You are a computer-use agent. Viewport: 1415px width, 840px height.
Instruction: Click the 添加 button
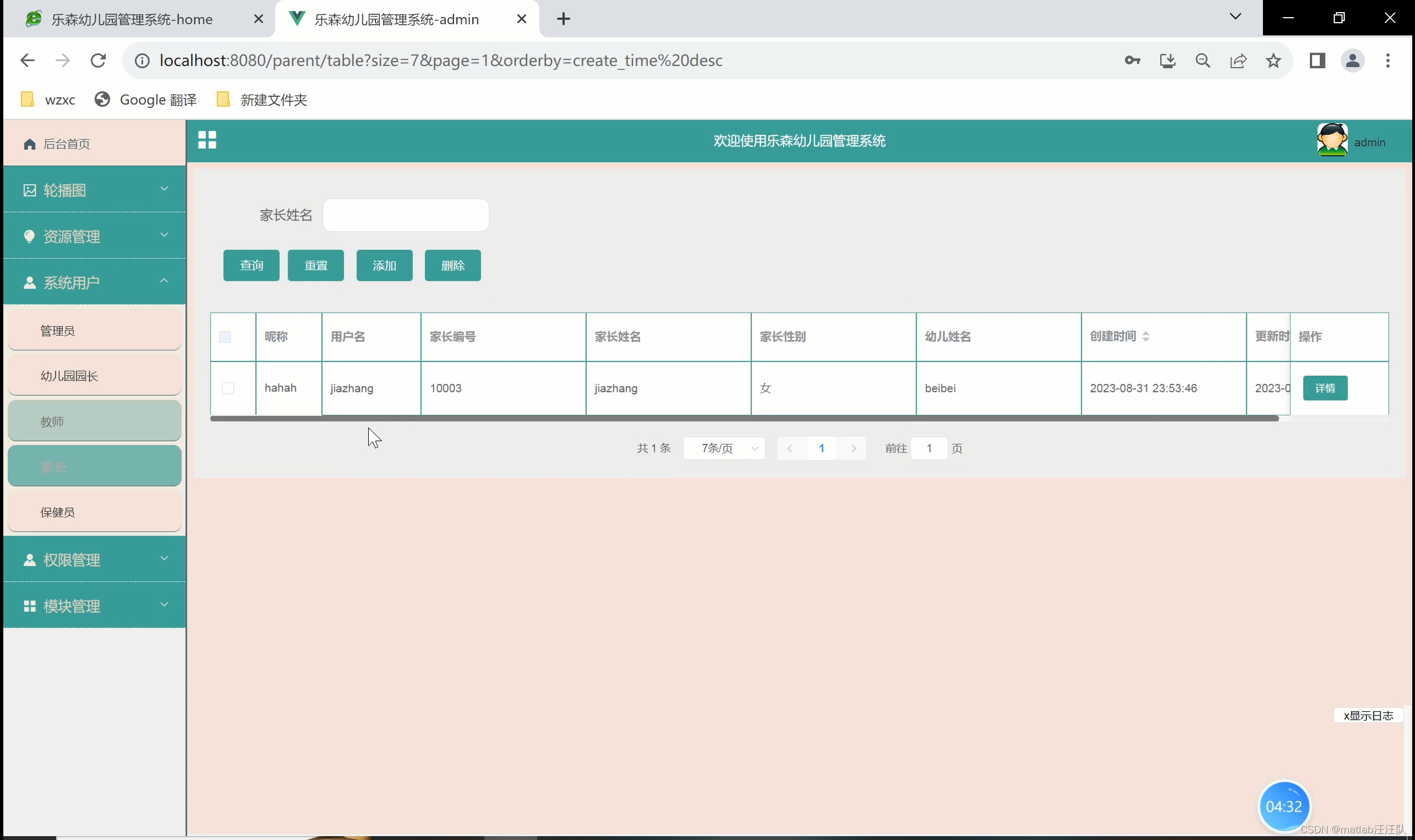(x=384, y=265)
